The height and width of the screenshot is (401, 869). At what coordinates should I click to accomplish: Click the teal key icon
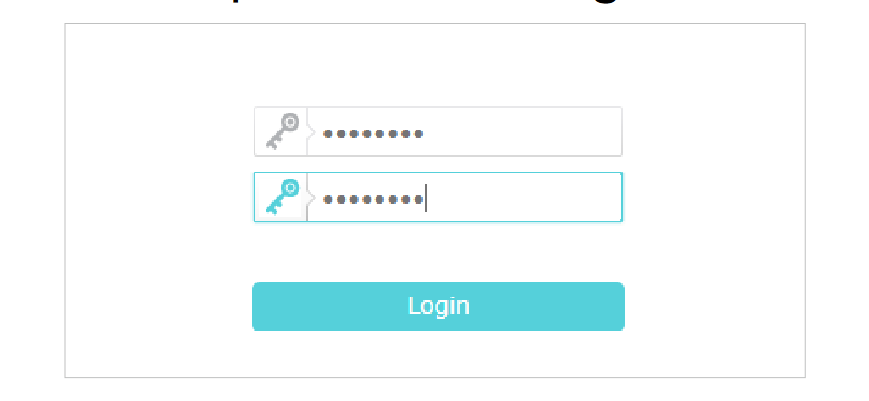pyautogui.click(x=283, y=197)
